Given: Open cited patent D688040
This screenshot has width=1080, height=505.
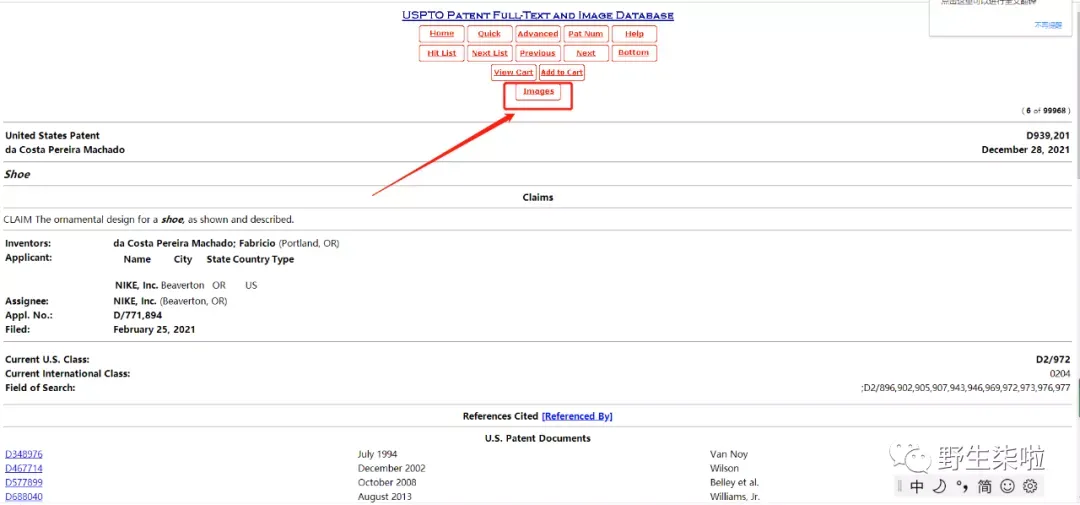Looking at the screenshot, I should tap(24, 497).
